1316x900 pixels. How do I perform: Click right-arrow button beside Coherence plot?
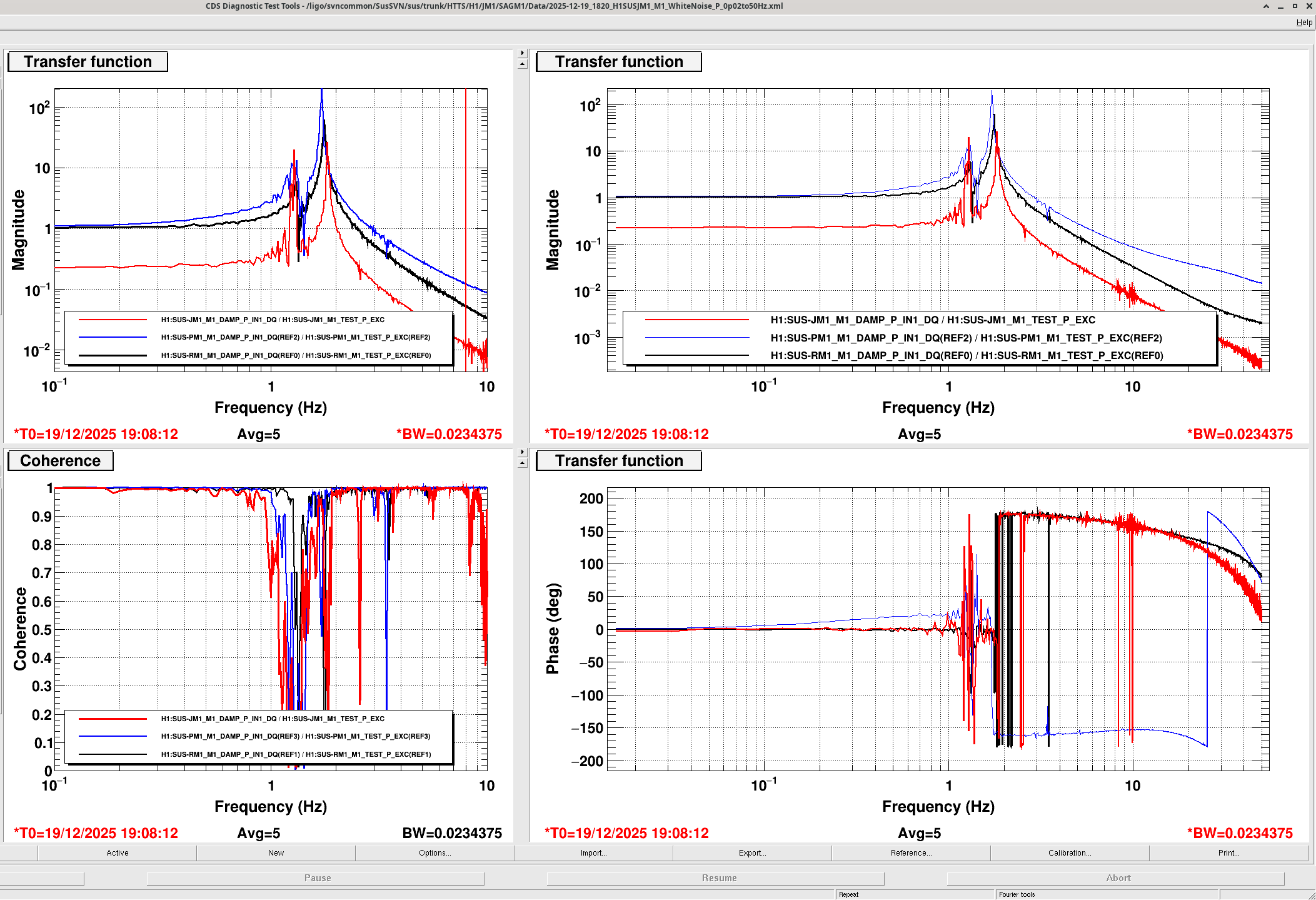click(523, 452)
